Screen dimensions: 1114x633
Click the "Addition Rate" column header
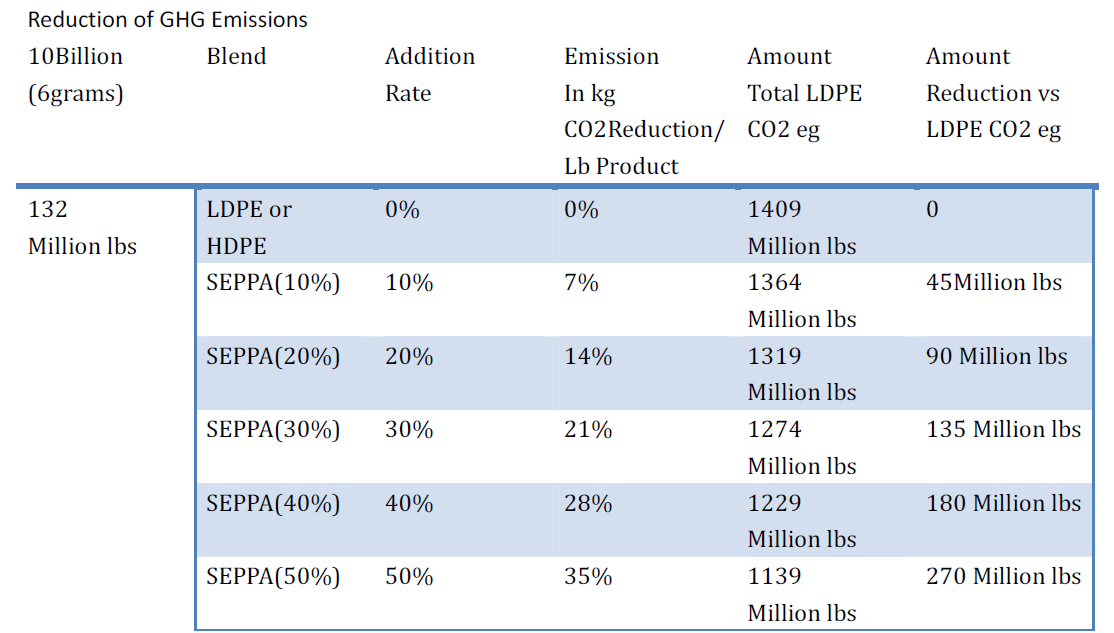430,75
